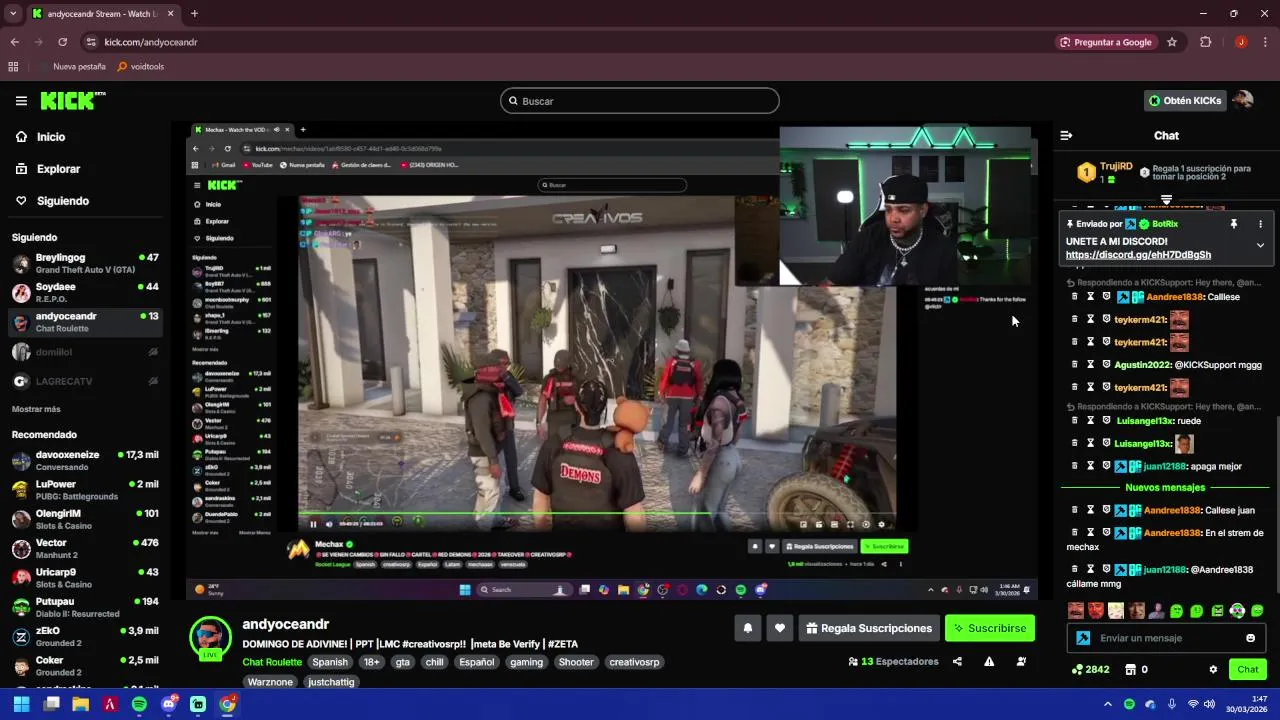This screenshot has width=1280, height=720.
Task: Open the user icon beside the report icon
Action: [x=1021, y=661]
